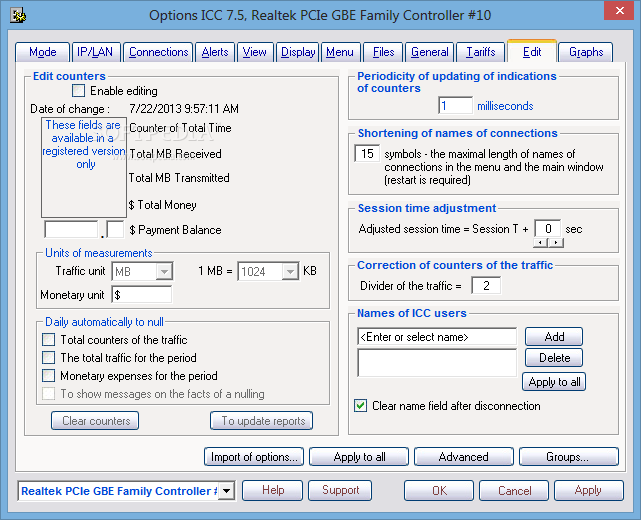
Task: Click the $ Total Money label
Action: [163, 205]
